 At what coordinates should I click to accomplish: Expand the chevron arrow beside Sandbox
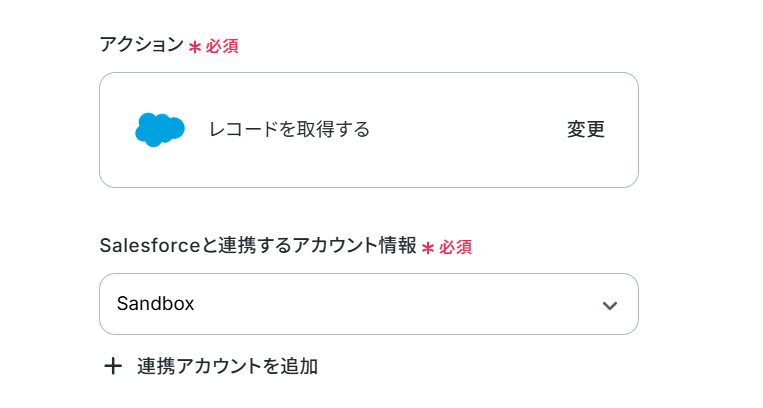click(610, 305)
